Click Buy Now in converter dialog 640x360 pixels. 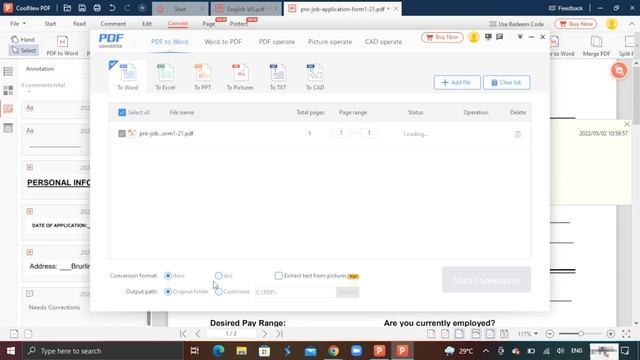[442, 37]
